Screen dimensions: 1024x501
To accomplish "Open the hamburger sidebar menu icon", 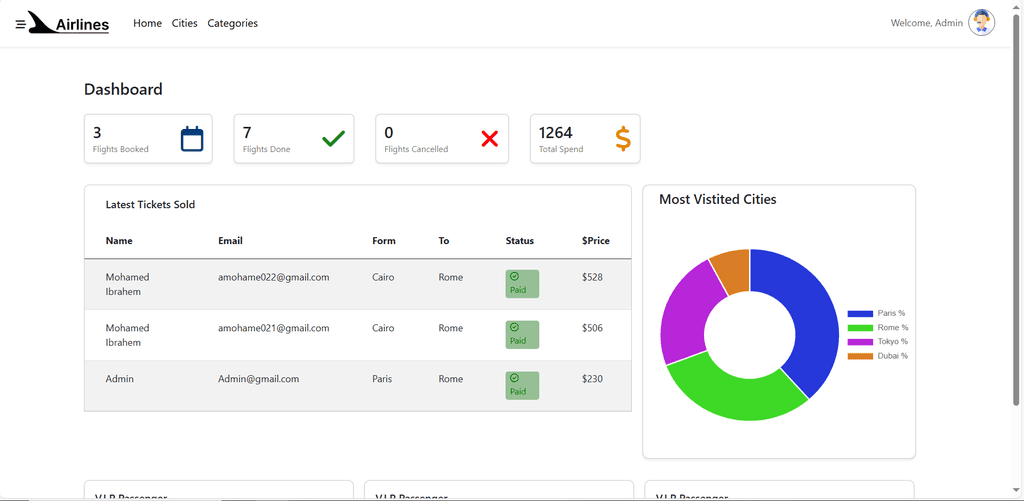I will pos(20,24).
